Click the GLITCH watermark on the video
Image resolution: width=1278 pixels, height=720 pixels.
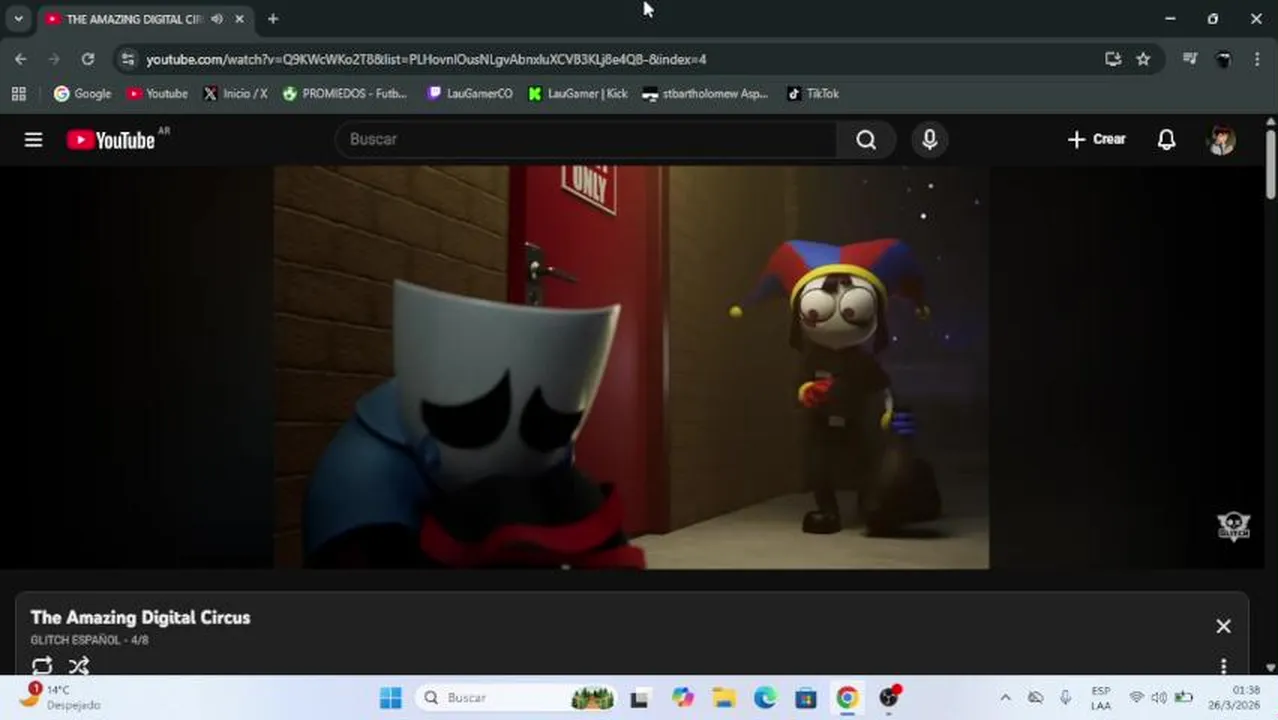point(1234,526)
